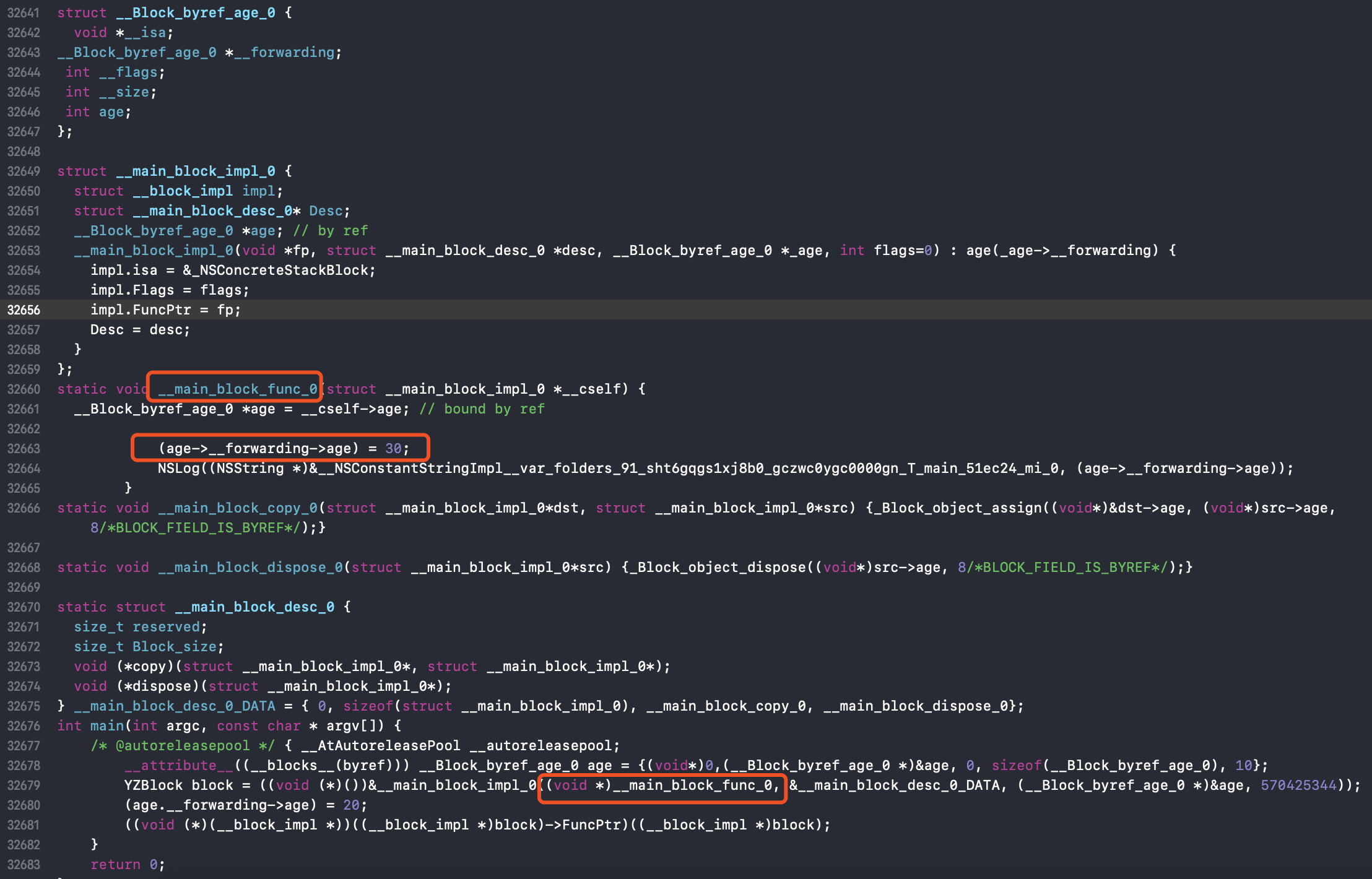Click struct name __Block_byref_age_0 on line 32641
Viewport: 1372px width, 879px height.
point(196,13)
